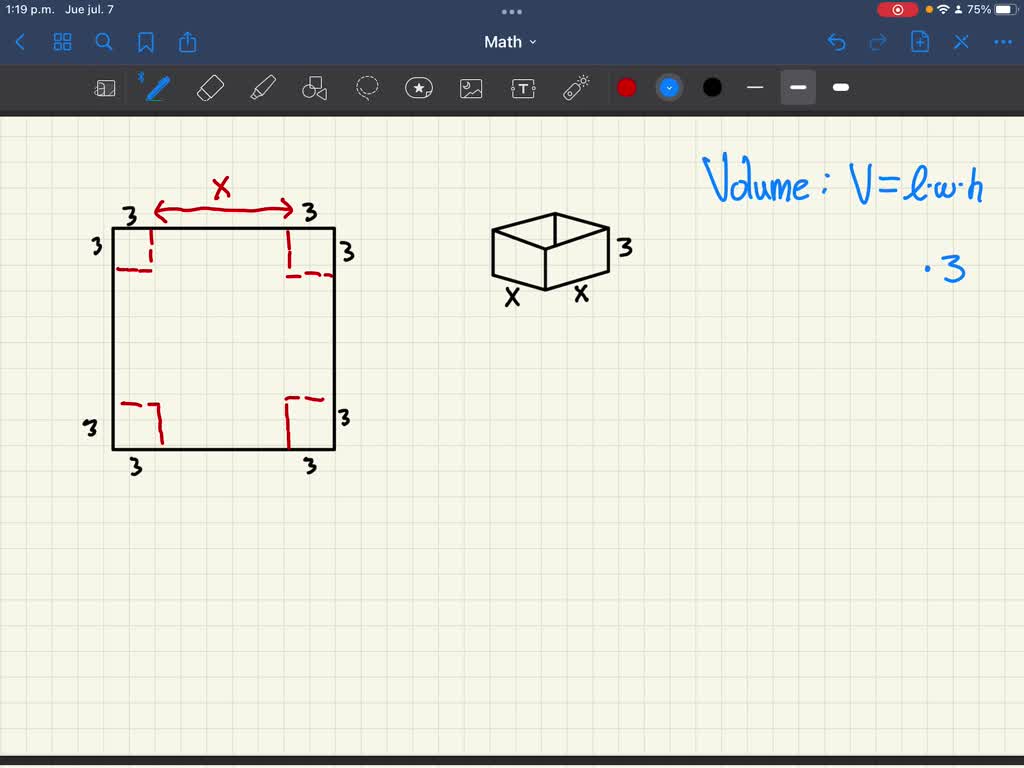1024x768 pixels.
Task: Switch to the Highlighter tool
Action: tap(263, 88)
